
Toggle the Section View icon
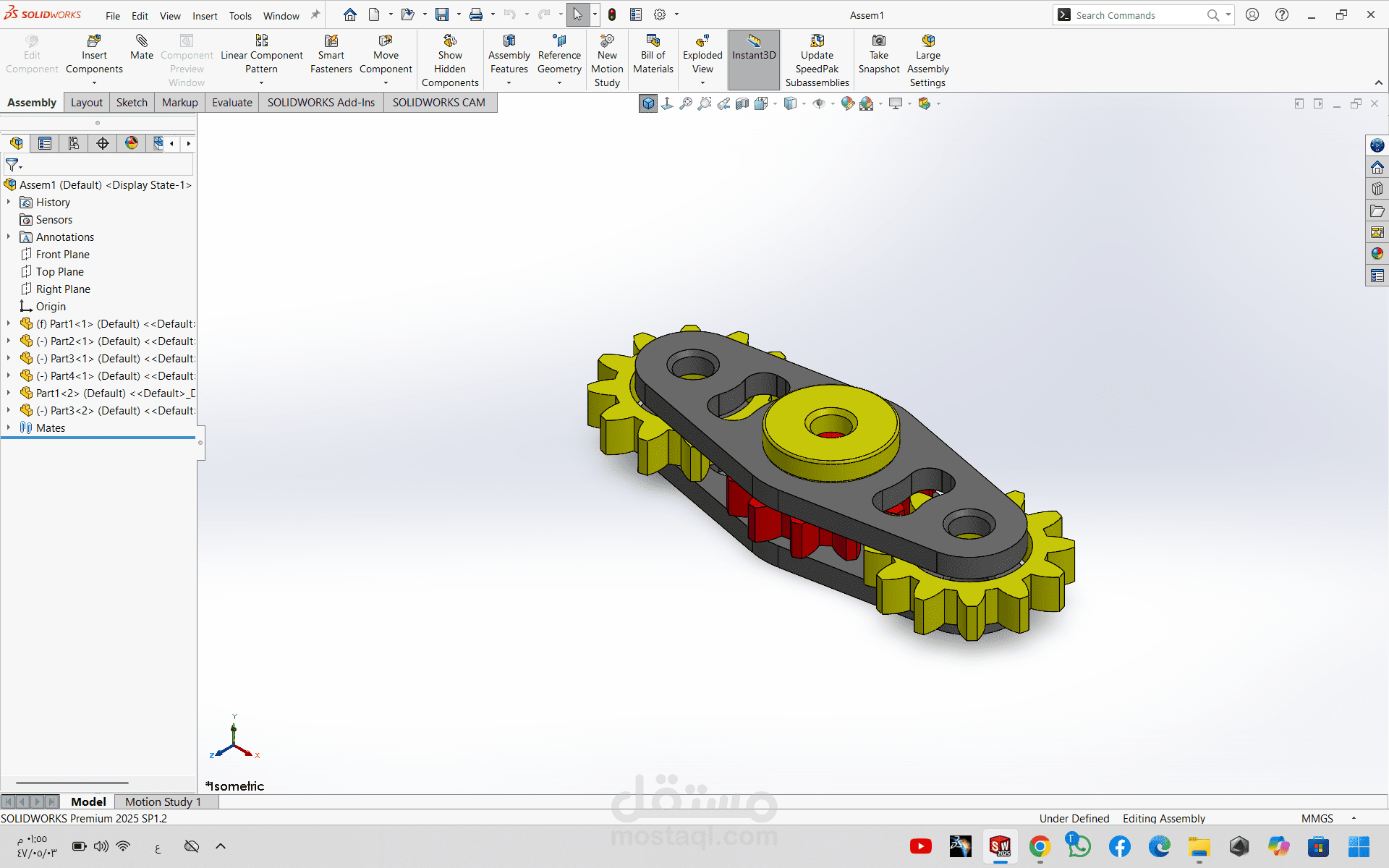pyautogui.click(x=742, y=103)
